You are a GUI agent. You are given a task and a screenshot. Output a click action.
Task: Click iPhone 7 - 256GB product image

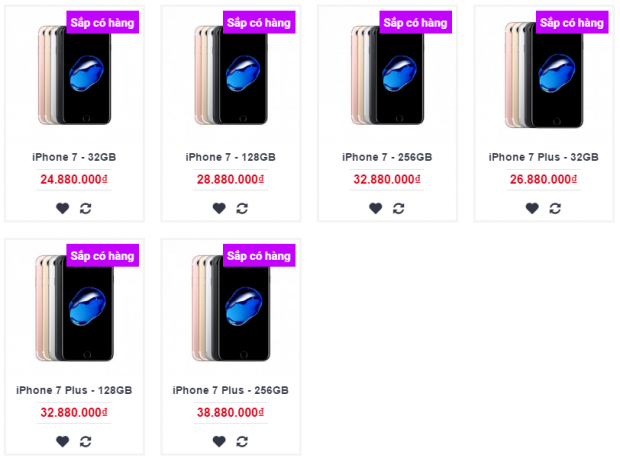click(387, 78)
